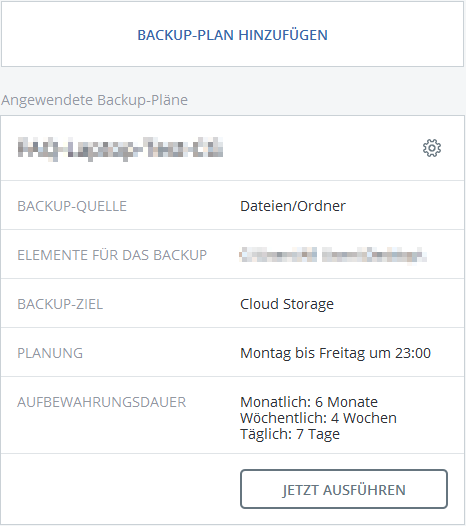Open the Cloud Storage destination value
Image resolution: width=466 pixels, height=526 pixels.
click(x=287, y=304)
